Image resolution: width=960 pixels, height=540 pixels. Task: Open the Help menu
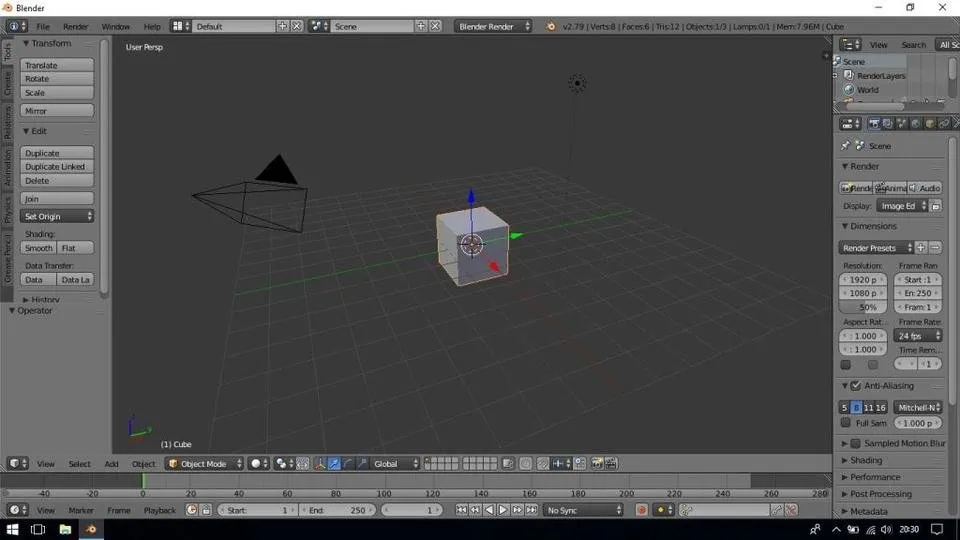point(152,26)
